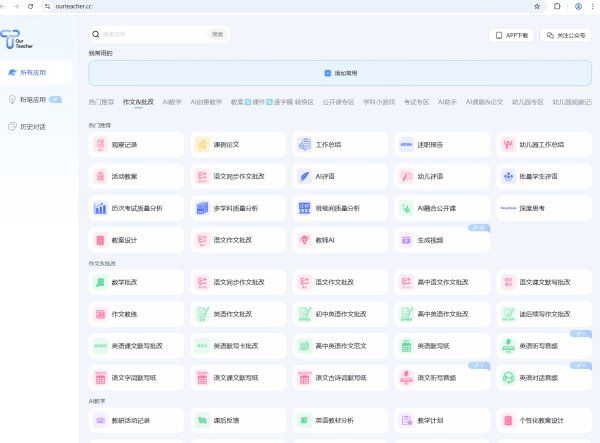Open the 幼儿评语 app icon

coord(406,176)
